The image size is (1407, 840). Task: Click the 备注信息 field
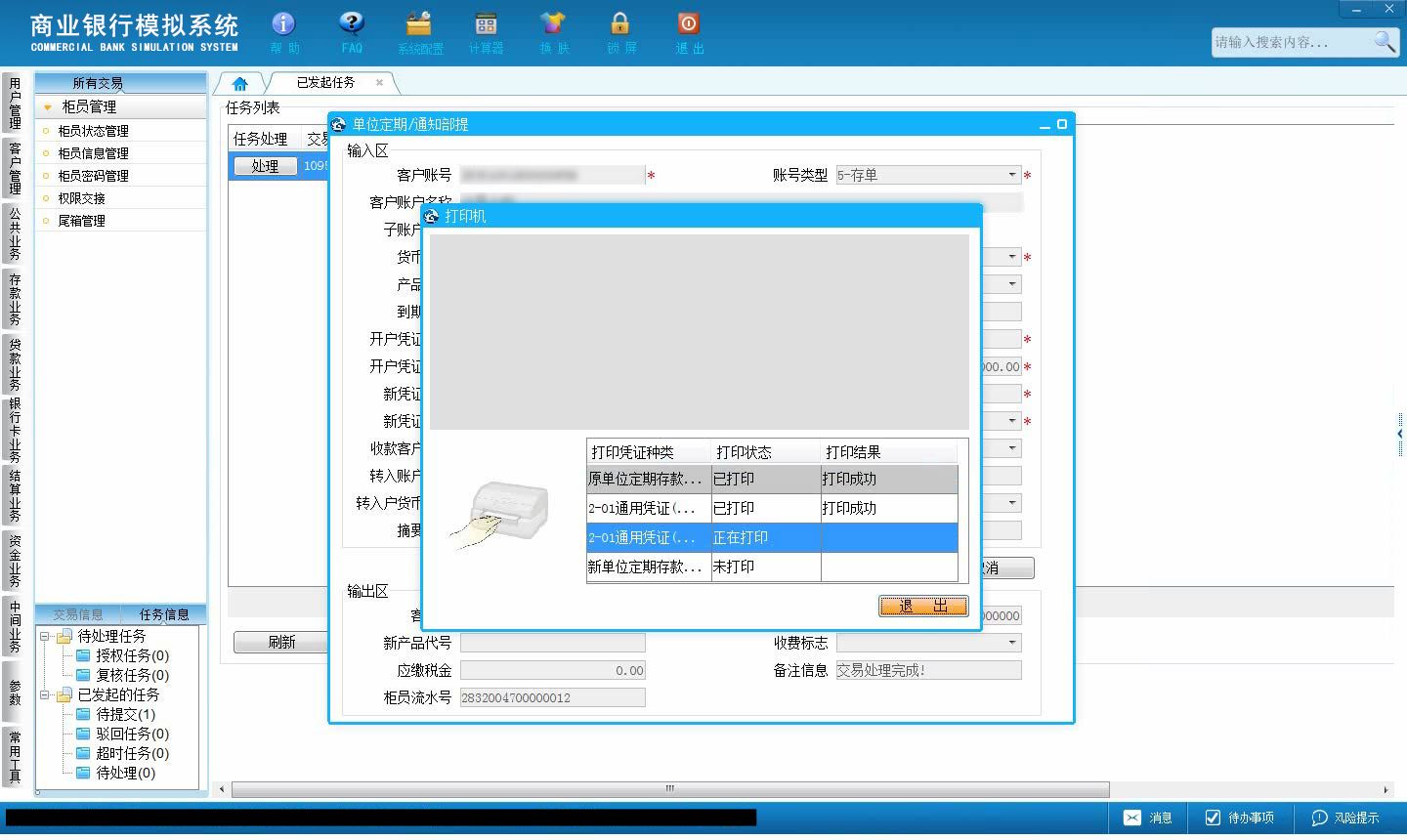(x=928, y=670)
